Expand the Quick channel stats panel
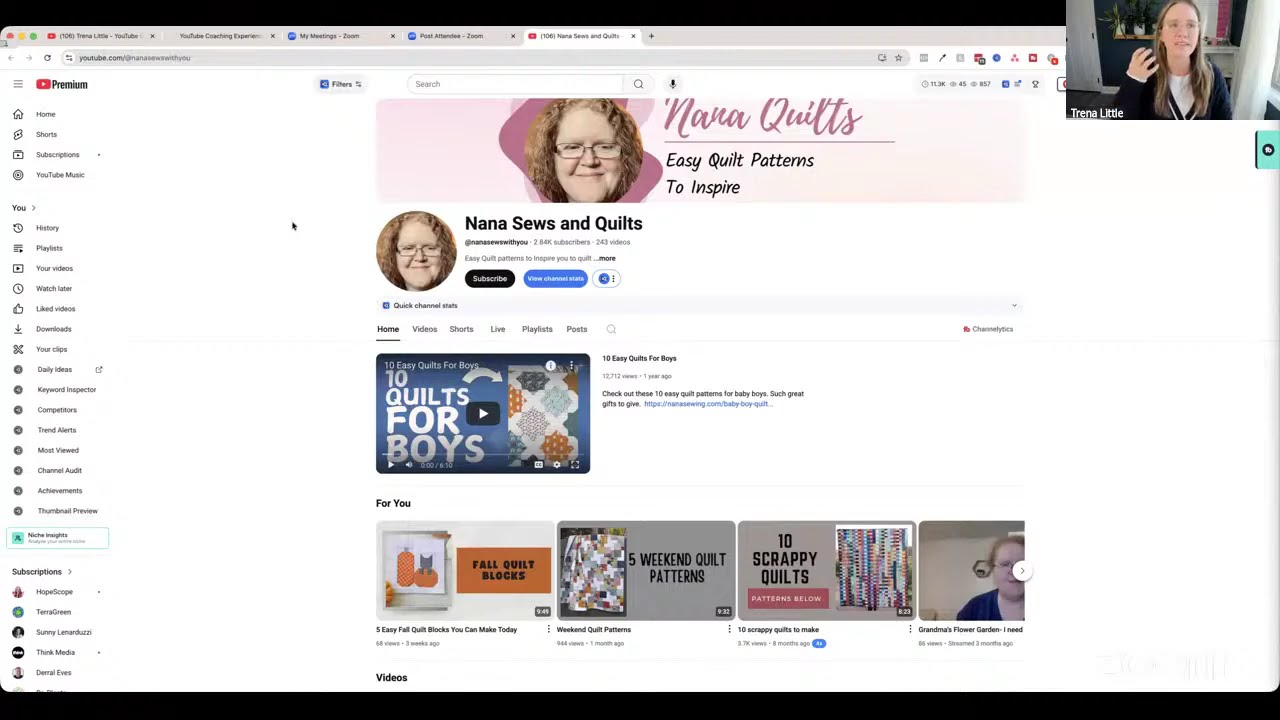1280x720 pixels. click(1014, 306)
